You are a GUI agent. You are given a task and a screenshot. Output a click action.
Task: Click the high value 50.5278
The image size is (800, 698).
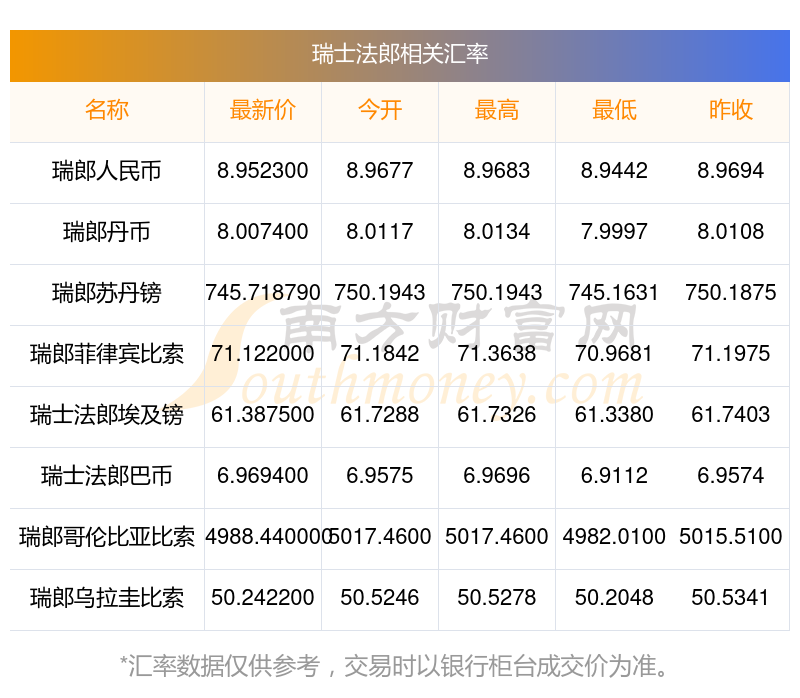pyautogui.click(x=496, y=597)
